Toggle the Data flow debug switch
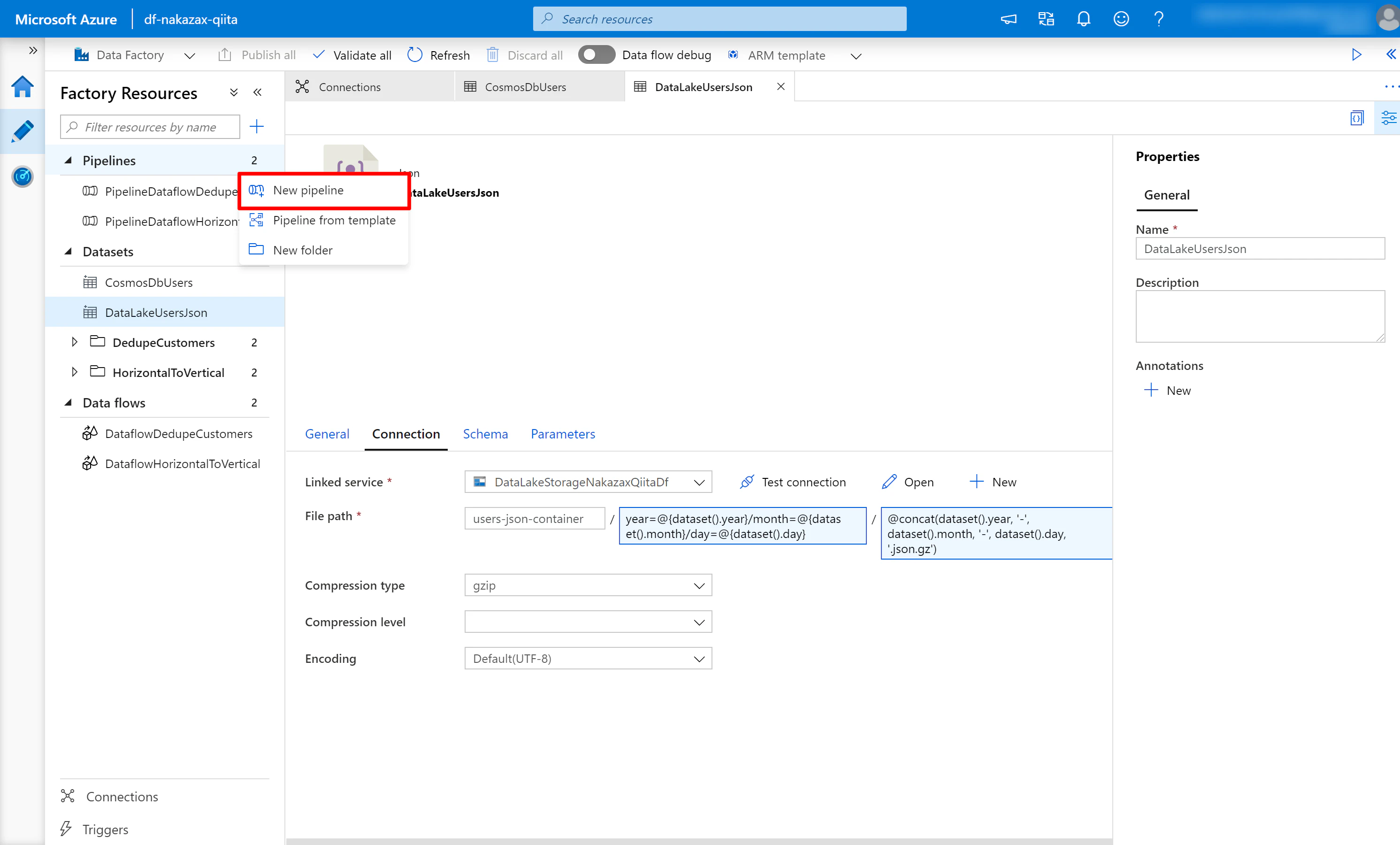The image size is (1400, 845). coord(596,54)
